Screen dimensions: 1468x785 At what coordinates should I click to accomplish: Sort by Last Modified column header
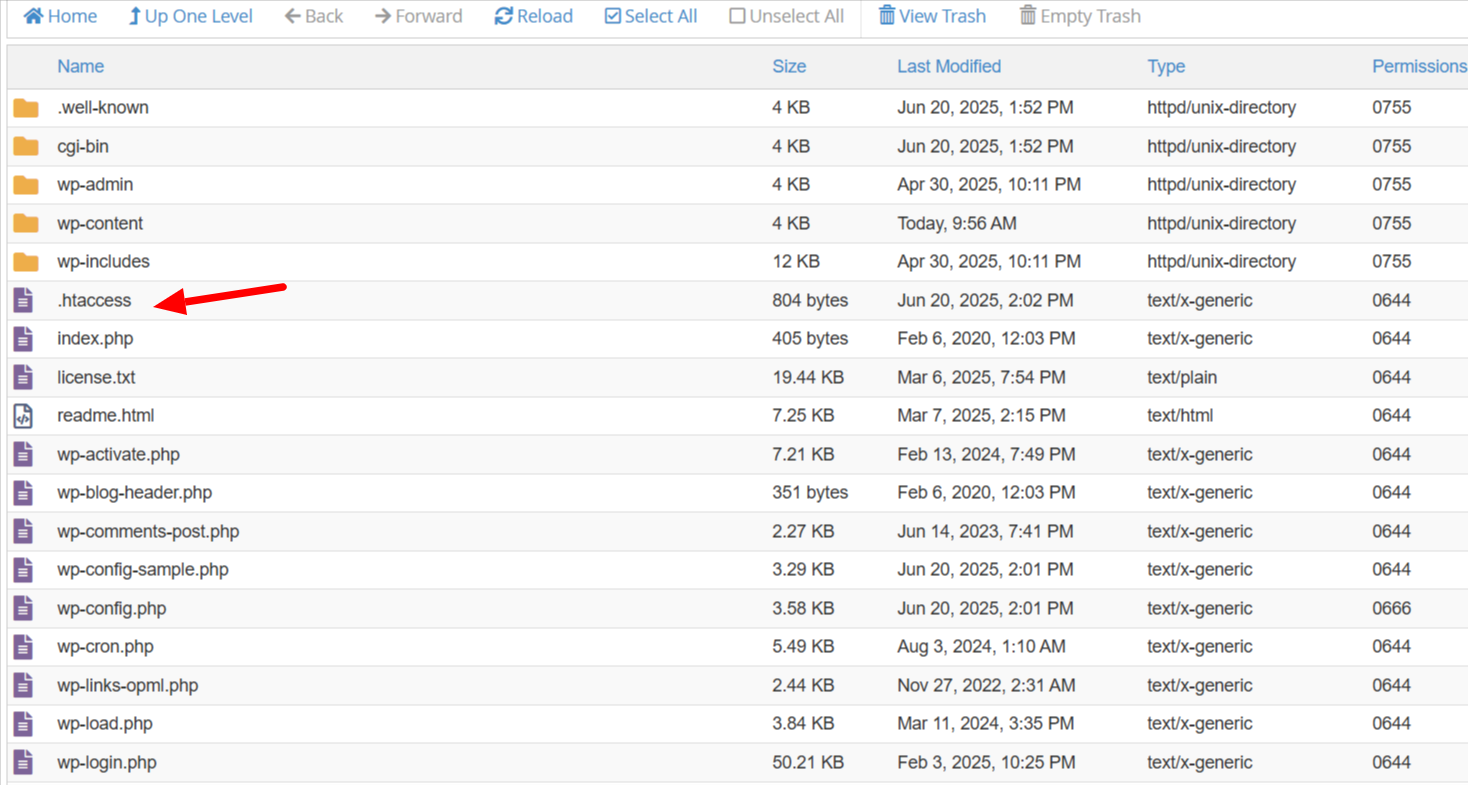[x=949, y=66]
